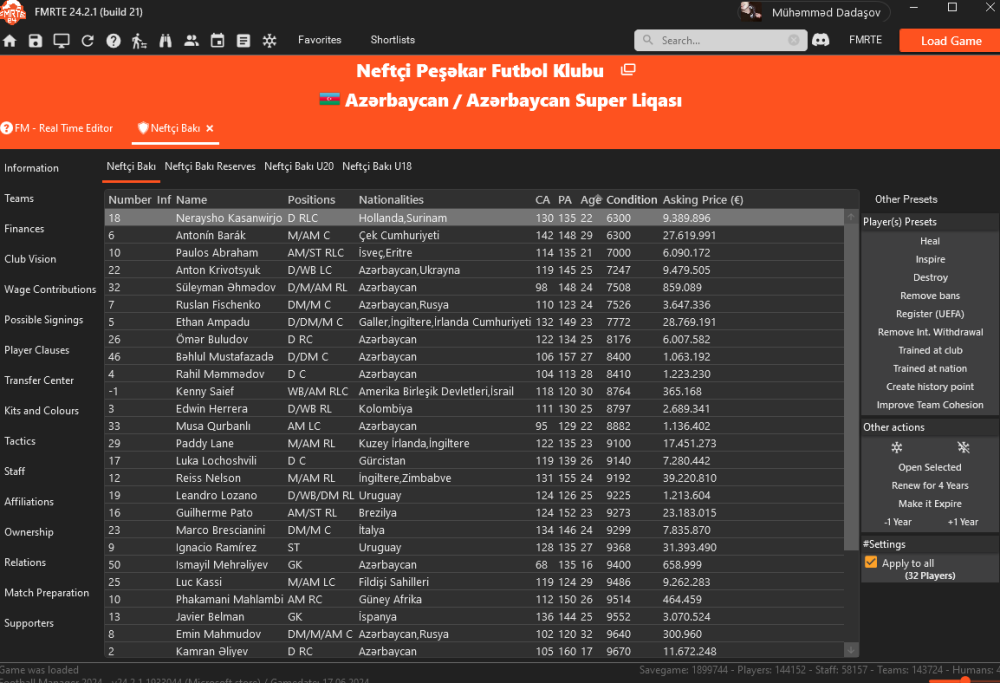1000x683 pixels.
Task: Select the Neftçi Bakı U18 team tab
Action: click(377, 166)
